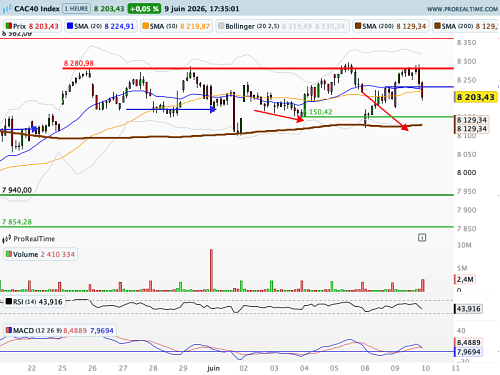Open the RSI (14) 43,916 legend
Screen dimensions: 500x375
(34, 302)
